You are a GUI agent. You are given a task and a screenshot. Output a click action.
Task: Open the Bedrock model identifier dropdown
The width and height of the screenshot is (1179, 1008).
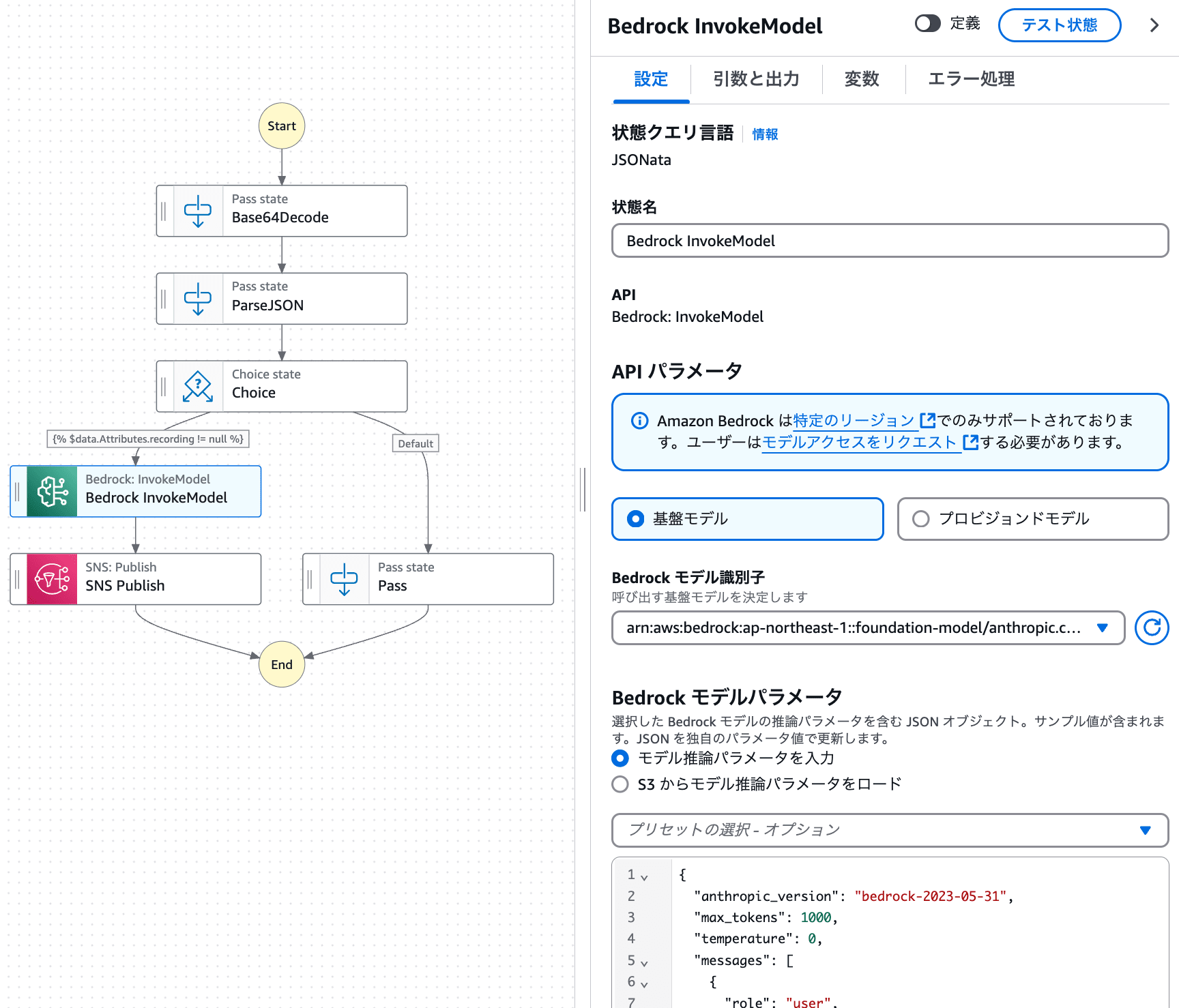tap(868, 627)
